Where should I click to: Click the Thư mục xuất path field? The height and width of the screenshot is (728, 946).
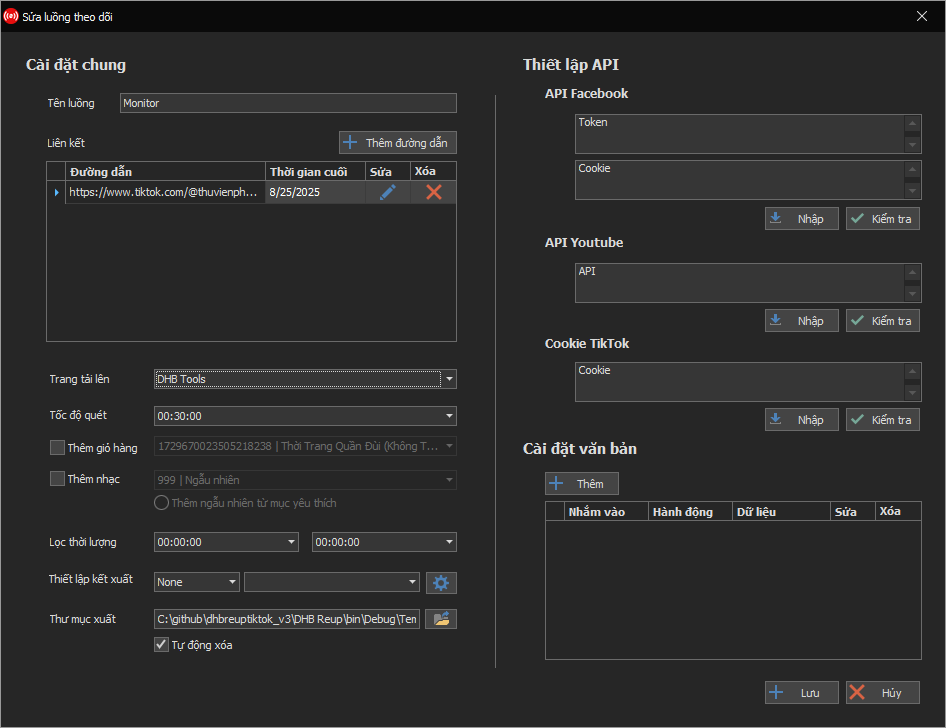click(287, 619)
